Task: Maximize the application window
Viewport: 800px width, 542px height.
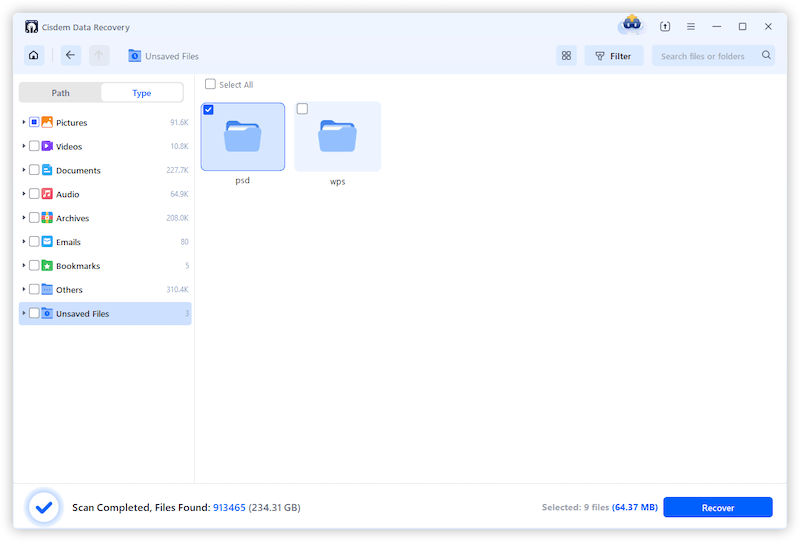Action: (x=742, y=27)
